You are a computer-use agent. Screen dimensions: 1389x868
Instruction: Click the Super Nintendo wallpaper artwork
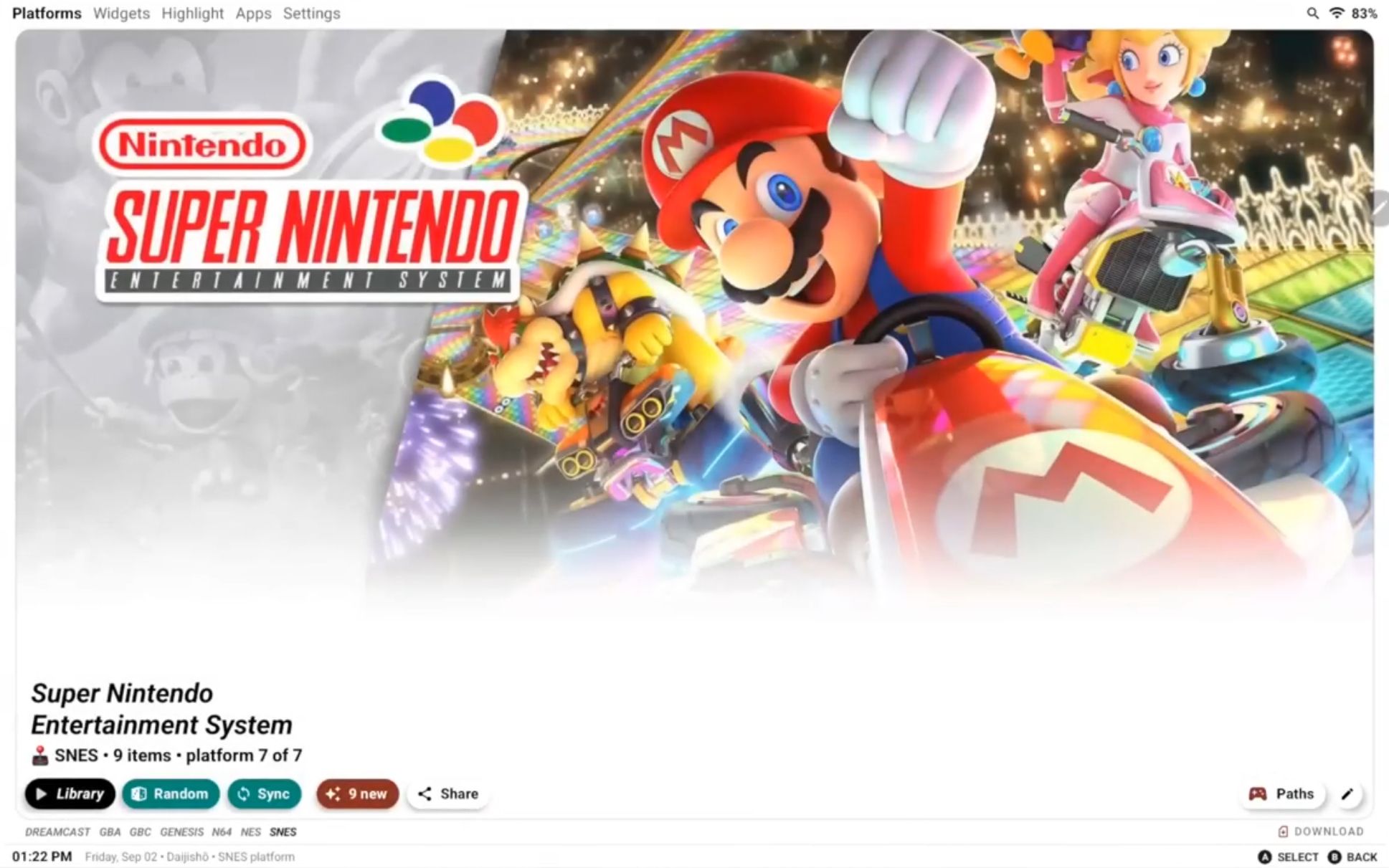pyautogui.click(x=694, y=323)
